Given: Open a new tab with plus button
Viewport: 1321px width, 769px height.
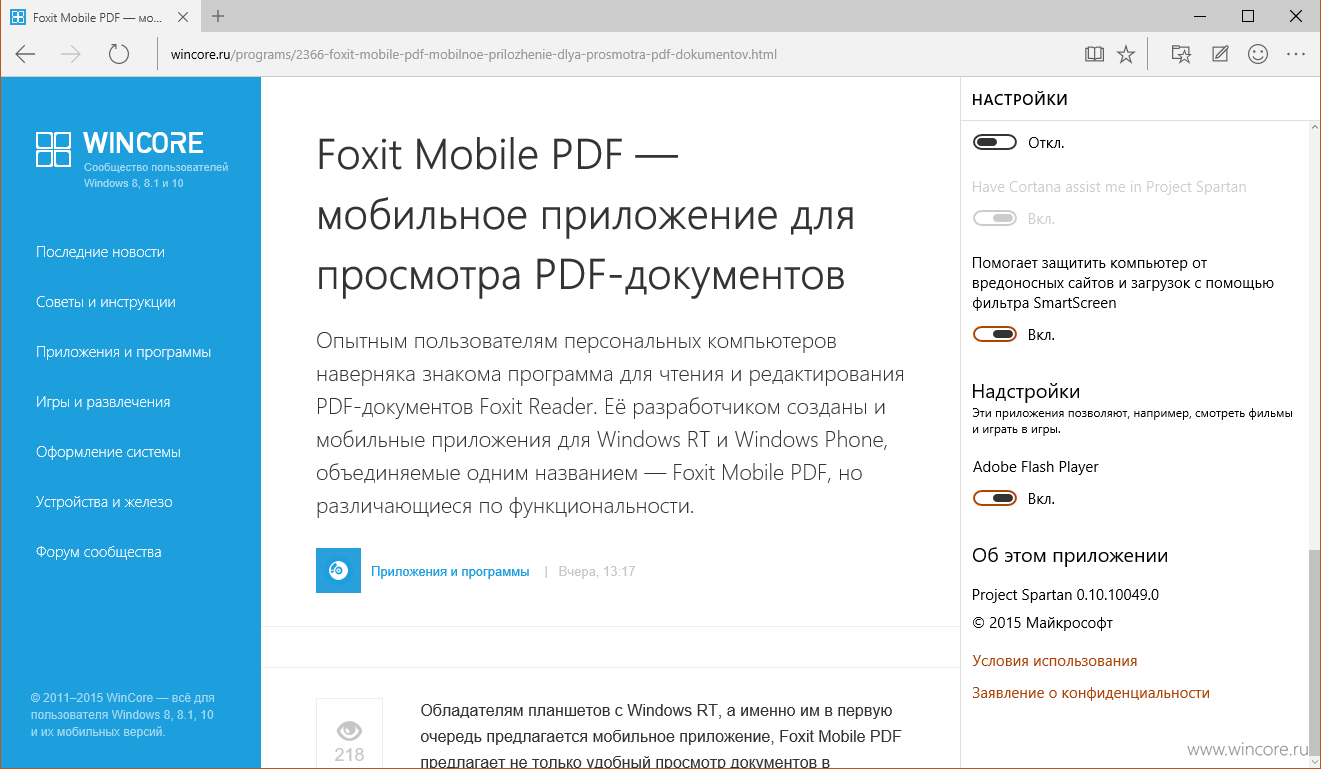Looking at the screenshot, I should 218,16.
